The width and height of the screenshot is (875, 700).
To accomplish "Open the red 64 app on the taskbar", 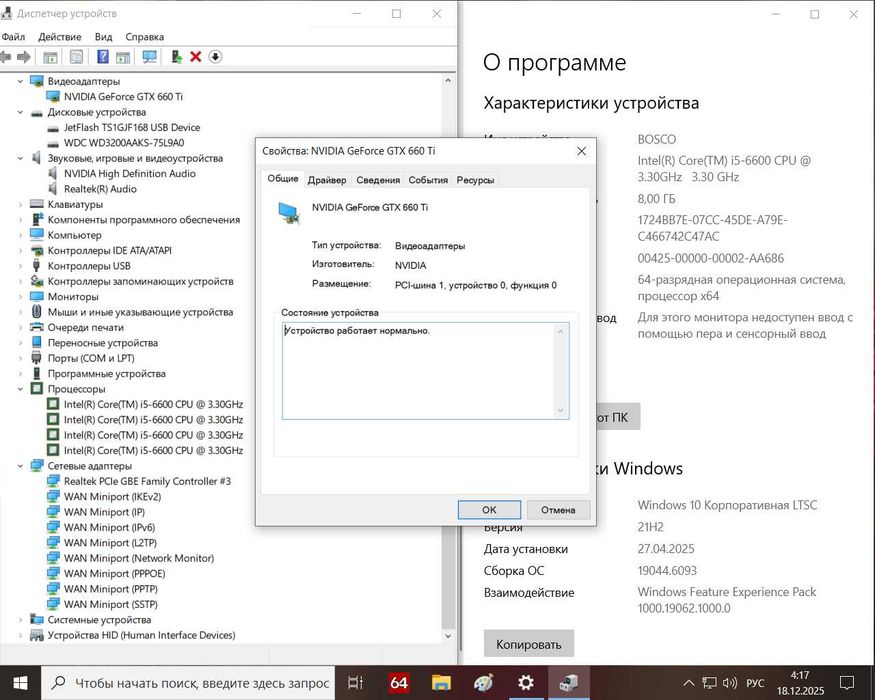I will (398, 683).
